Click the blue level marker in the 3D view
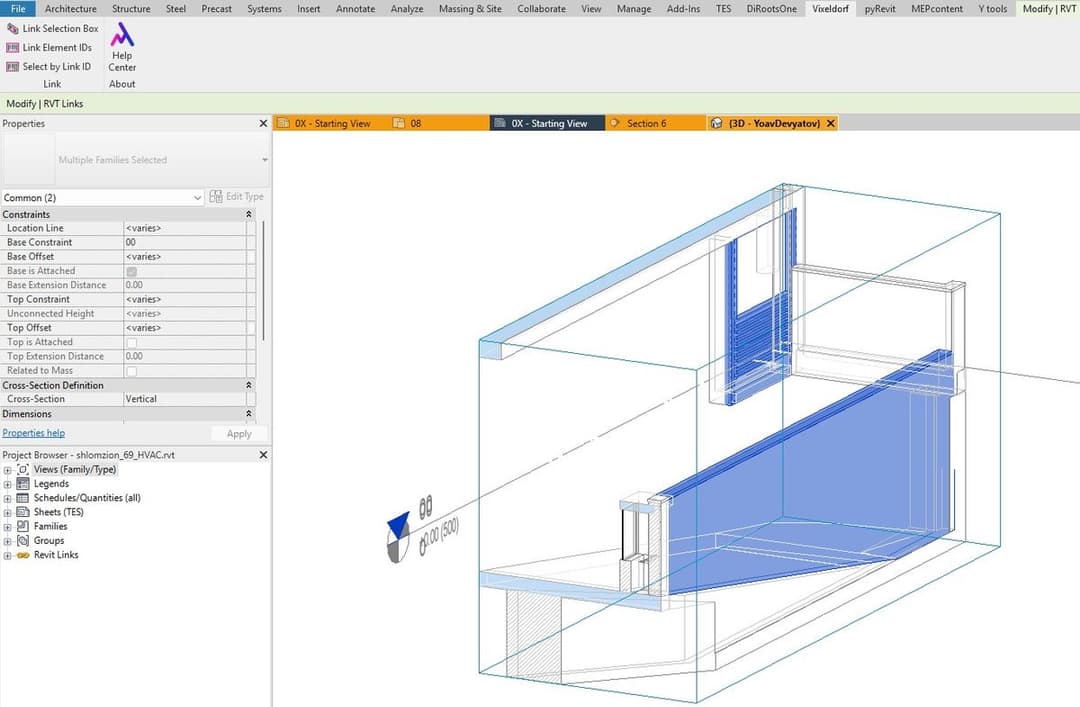 pyautogui.click(x=398, y=526)
